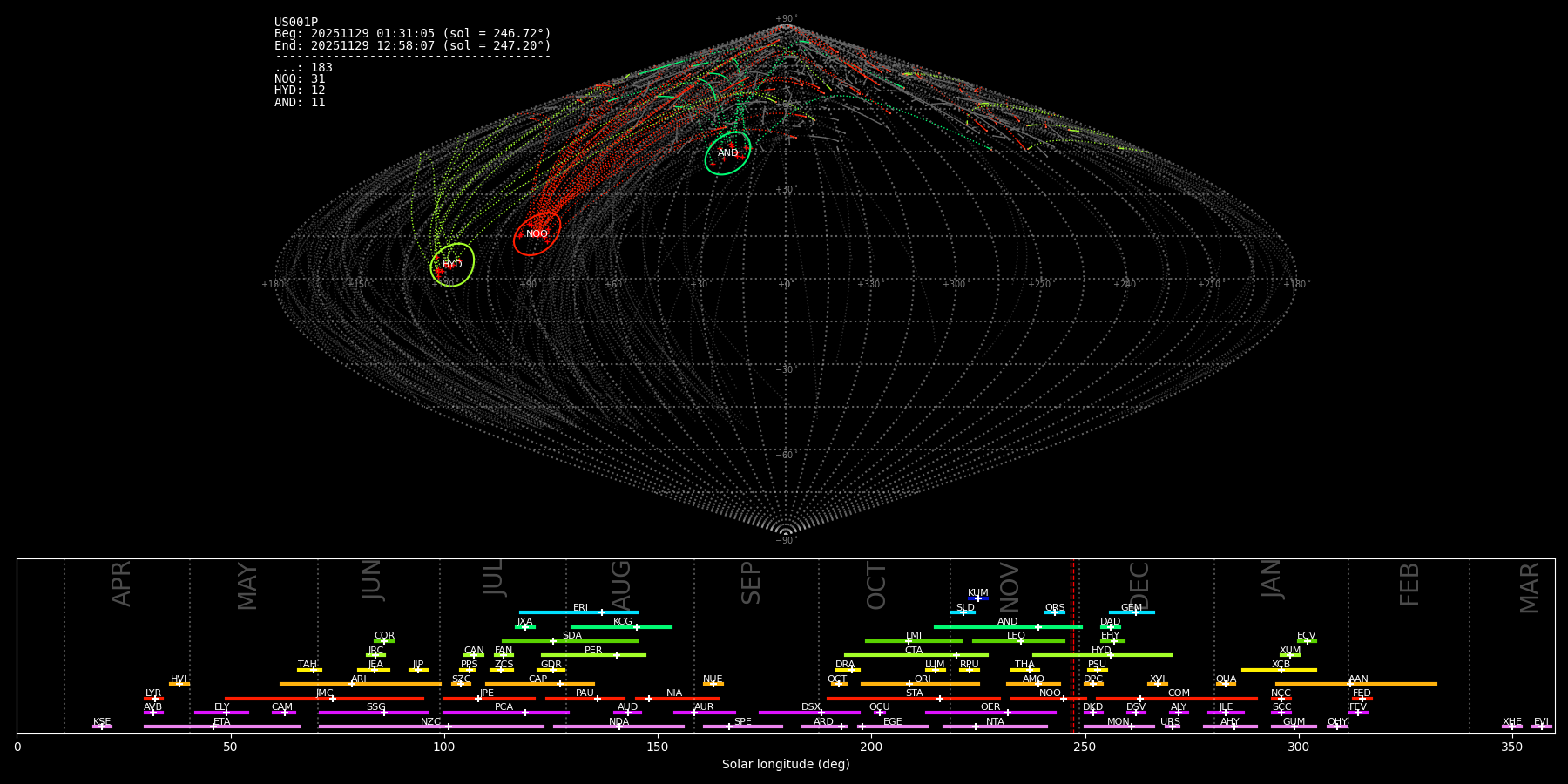
Task: Click the 250 tick label on axis
Action: pyautogui.click(x=1085, y=747)
